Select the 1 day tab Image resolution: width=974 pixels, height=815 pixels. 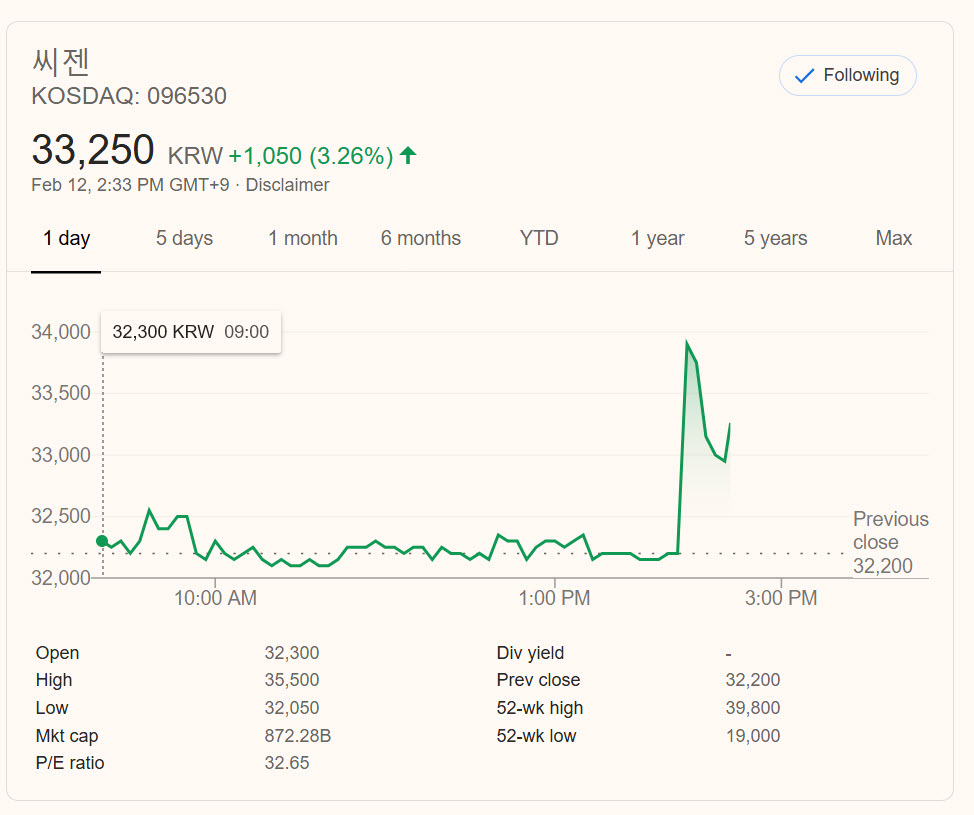[x=66, y=239]
